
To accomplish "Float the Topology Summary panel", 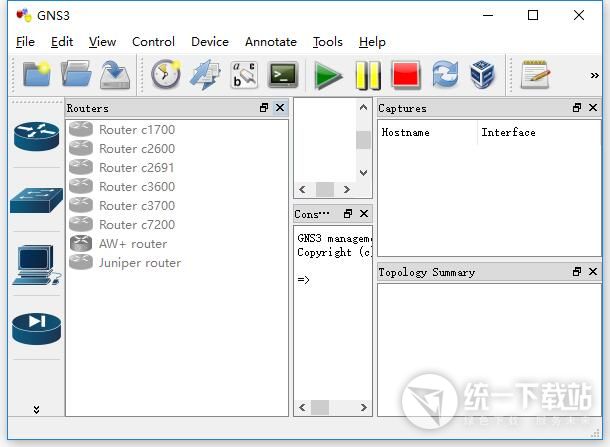I will pyautogui.click(x=577, y=272).
